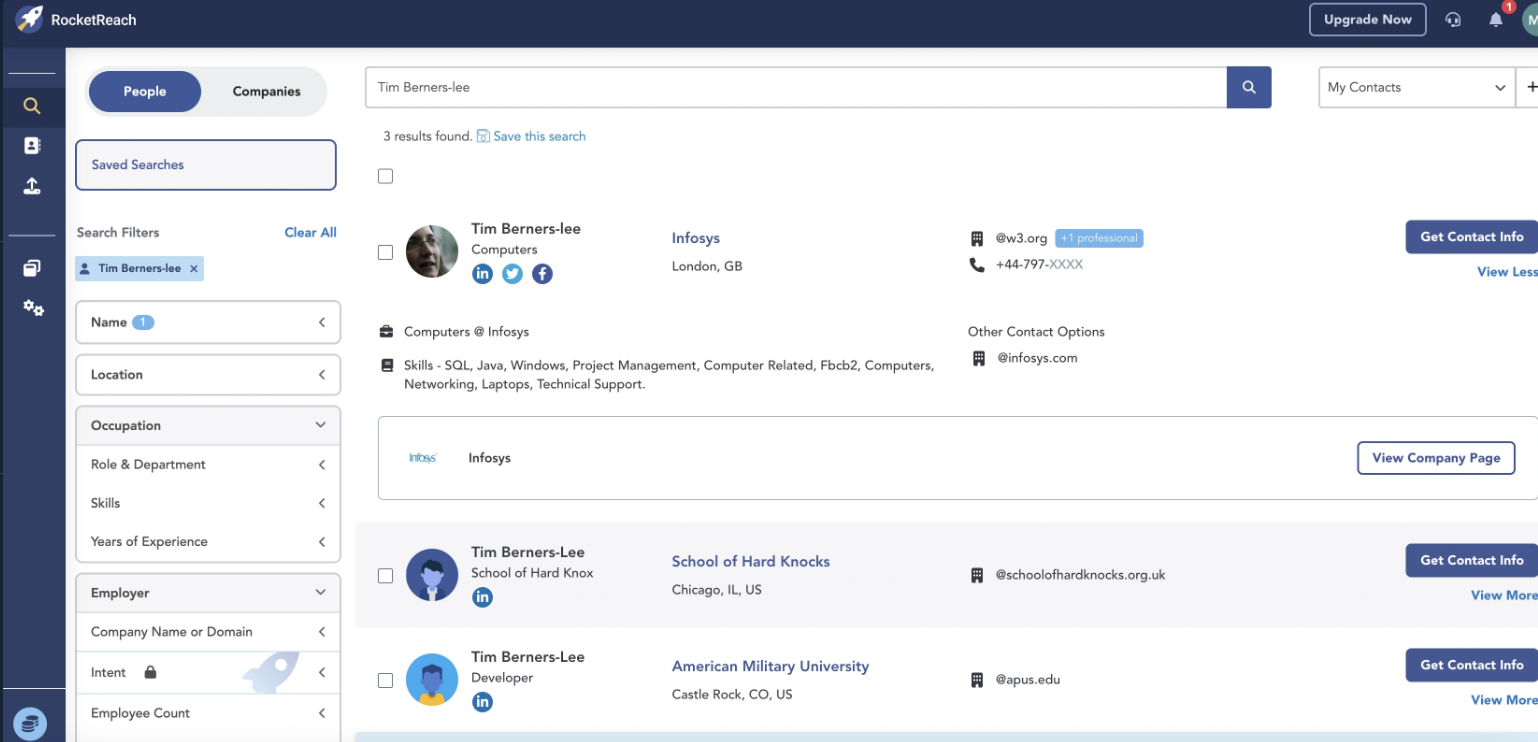
Task: Expand the Skills filter
Action: click(x=208, y=503)
